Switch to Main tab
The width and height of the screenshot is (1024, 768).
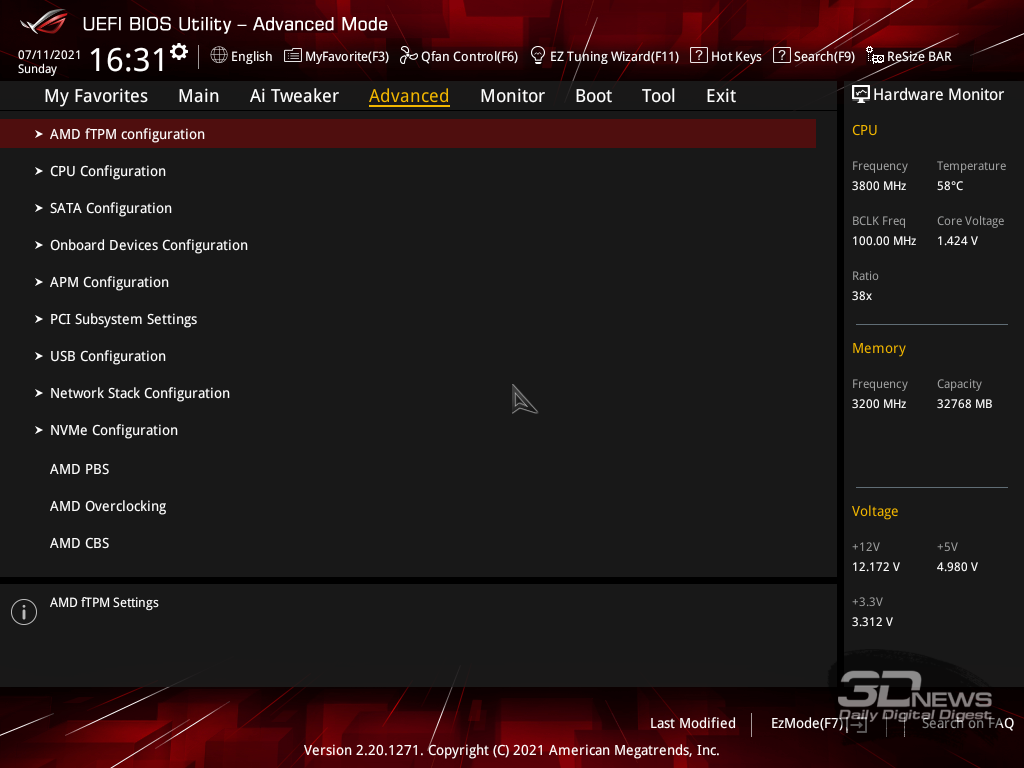(x=199, y=96)
